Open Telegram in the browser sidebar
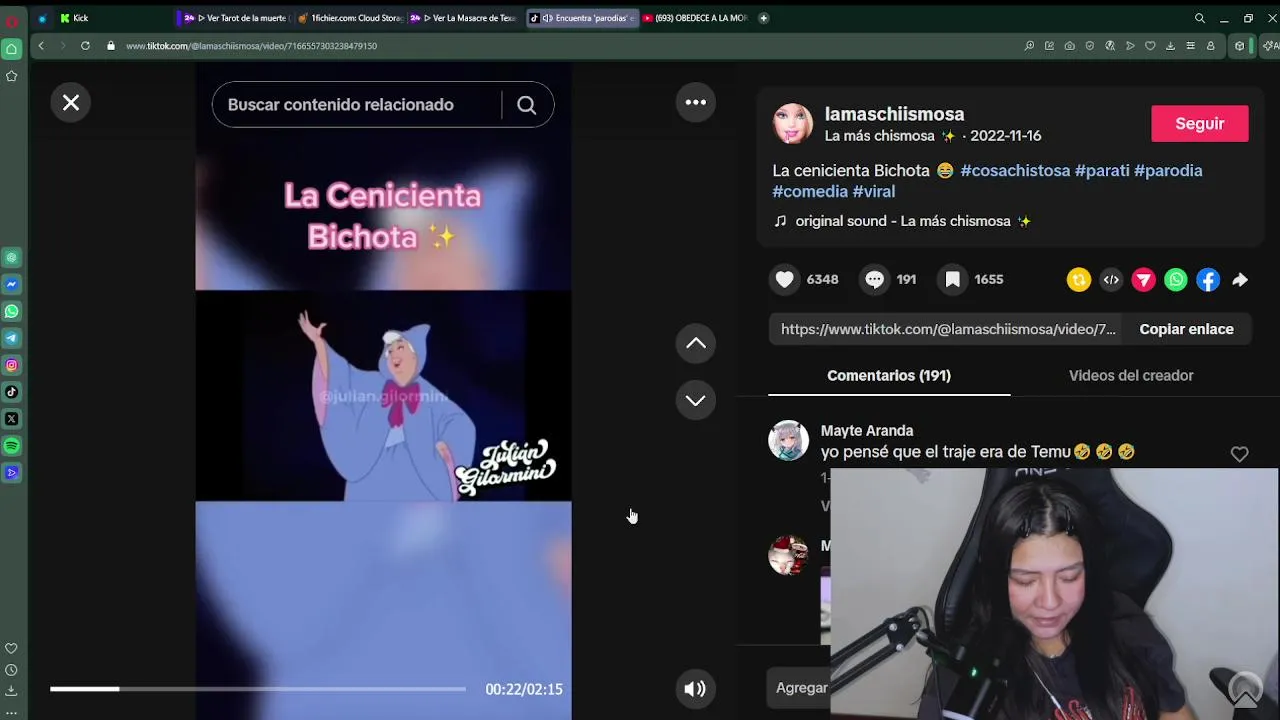The height and width of the screenshot is (720, 1280). (12, 339)
